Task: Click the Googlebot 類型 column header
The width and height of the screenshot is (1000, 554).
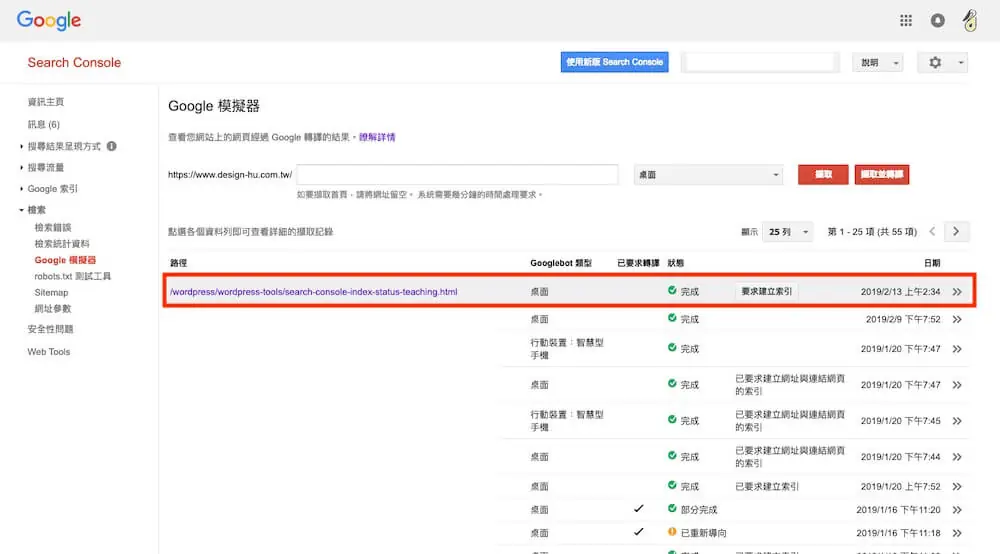Action: pyautogui.click(x=561, y=263)
